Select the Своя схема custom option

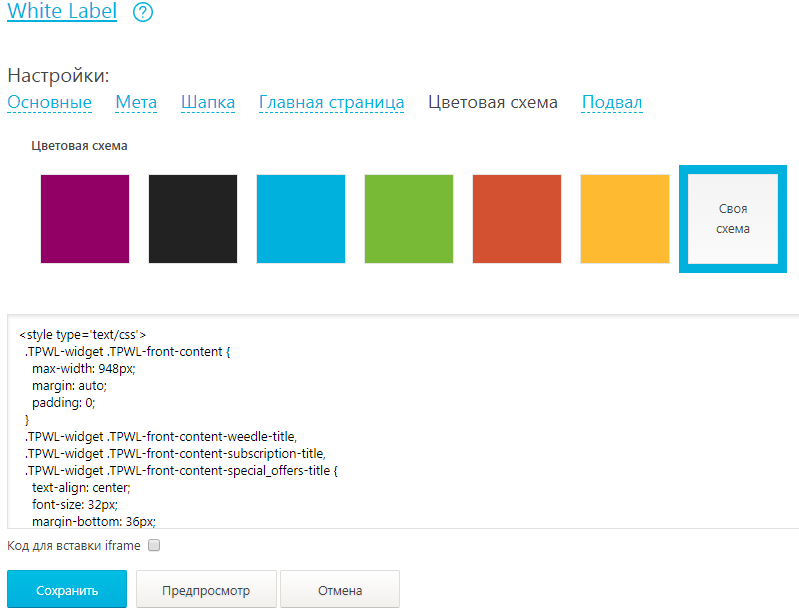[x=733, y=219]
